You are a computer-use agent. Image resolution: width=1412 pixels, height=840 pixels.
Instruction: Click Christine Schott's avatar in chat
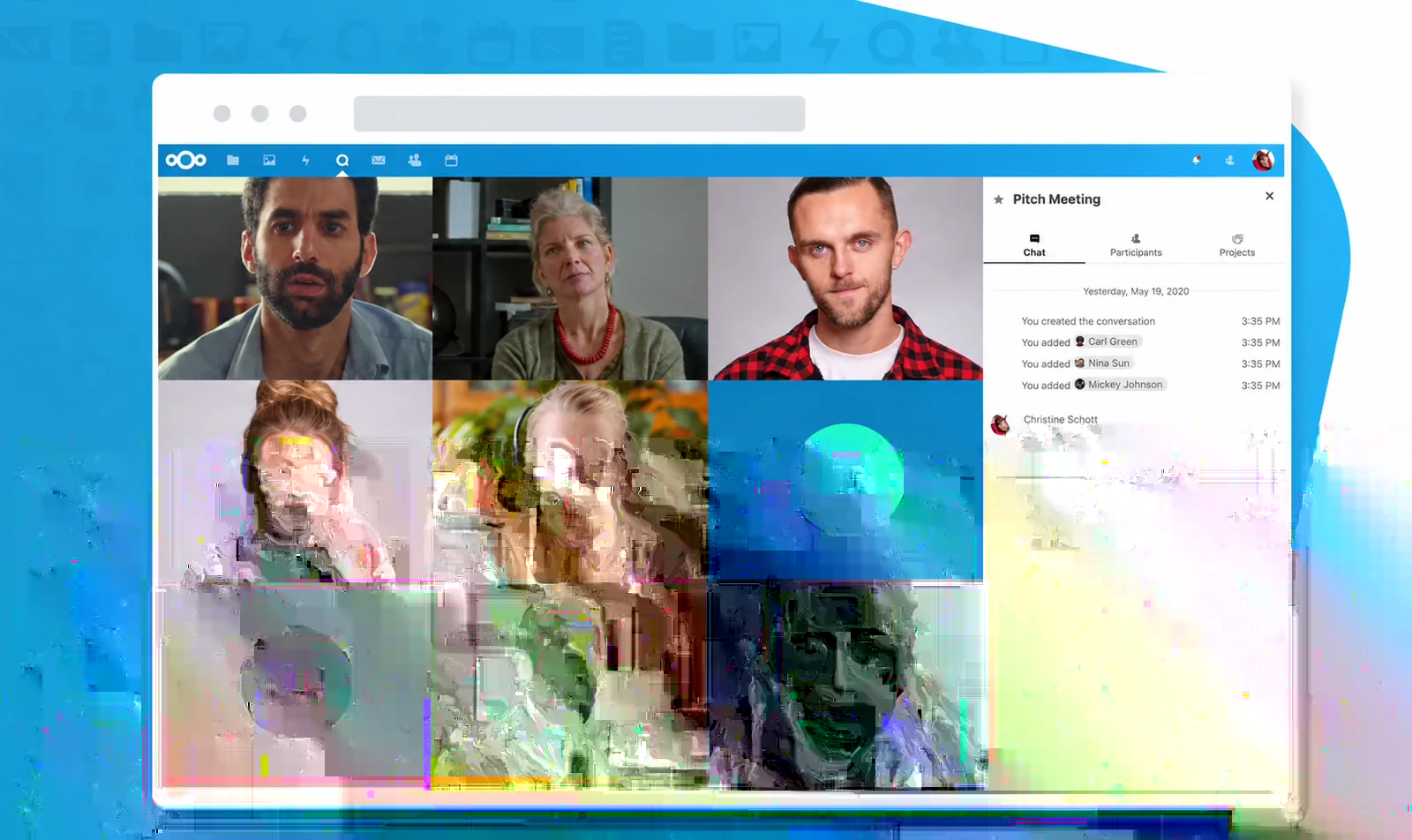pyautogui.click(x=1001, y=424)
